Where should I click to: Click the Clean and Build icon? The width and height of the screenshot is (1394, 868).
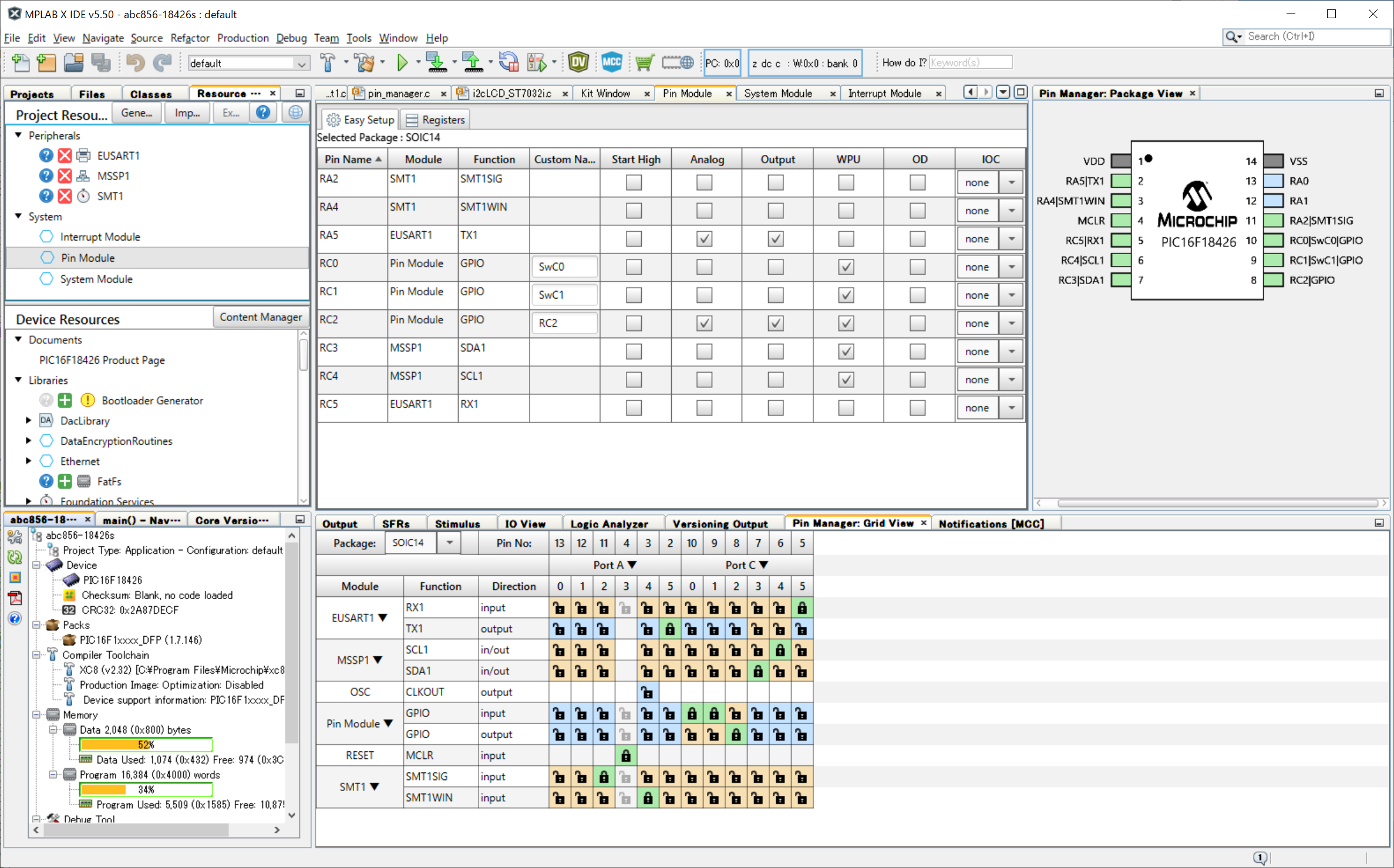365,63
